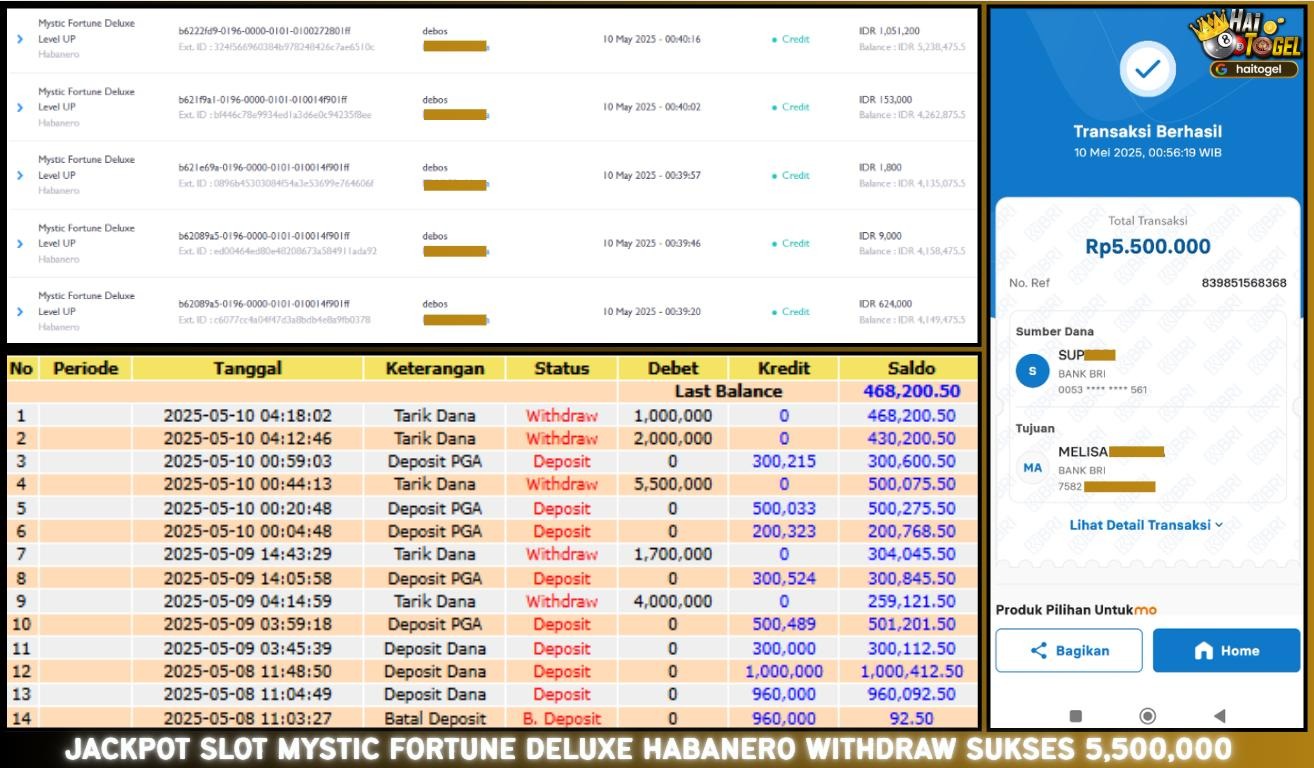Click the Debet column header

[x=673, y=368]
